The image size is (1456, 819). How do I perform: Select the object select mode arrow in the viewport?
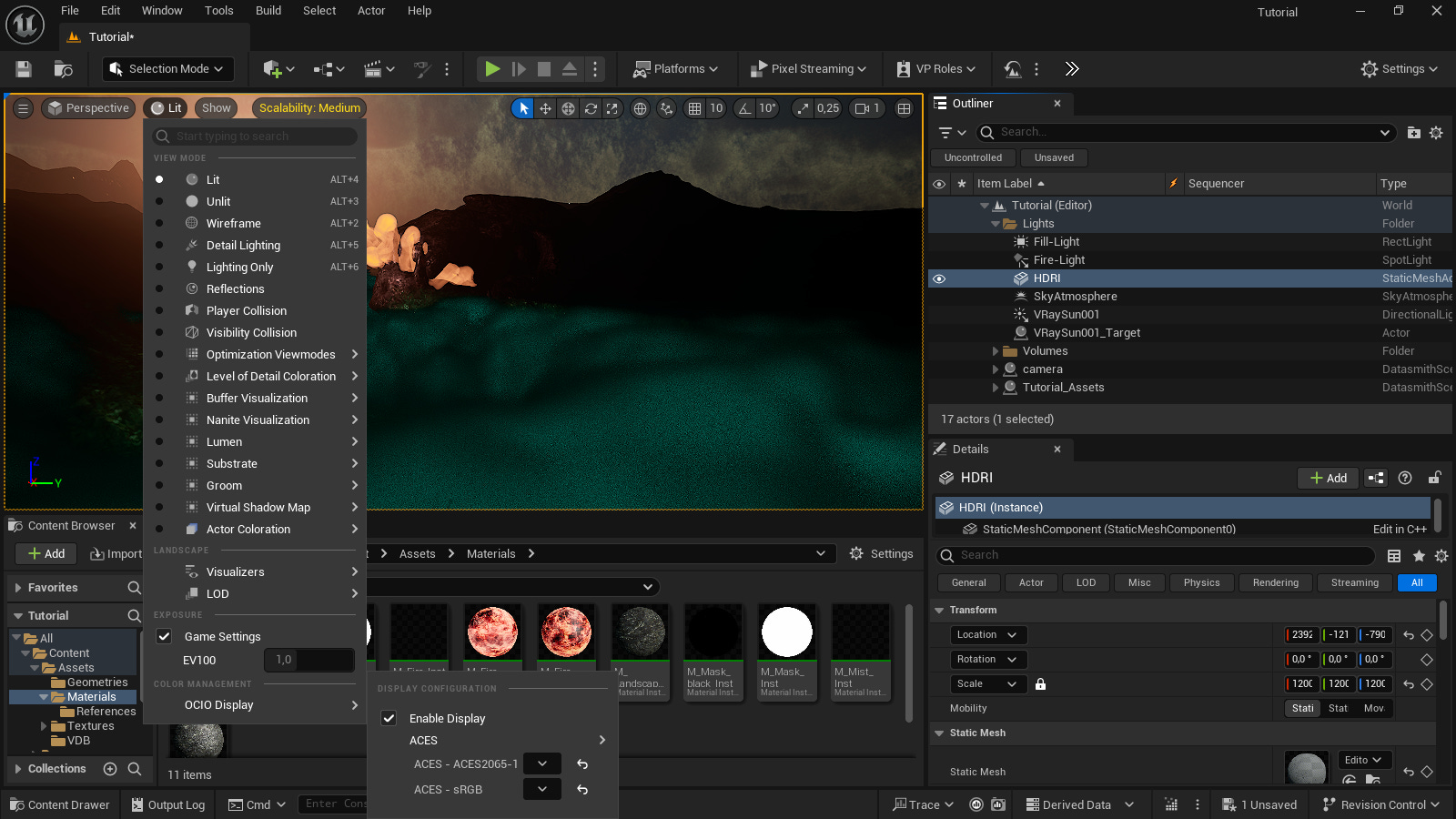tap(523, 108)
